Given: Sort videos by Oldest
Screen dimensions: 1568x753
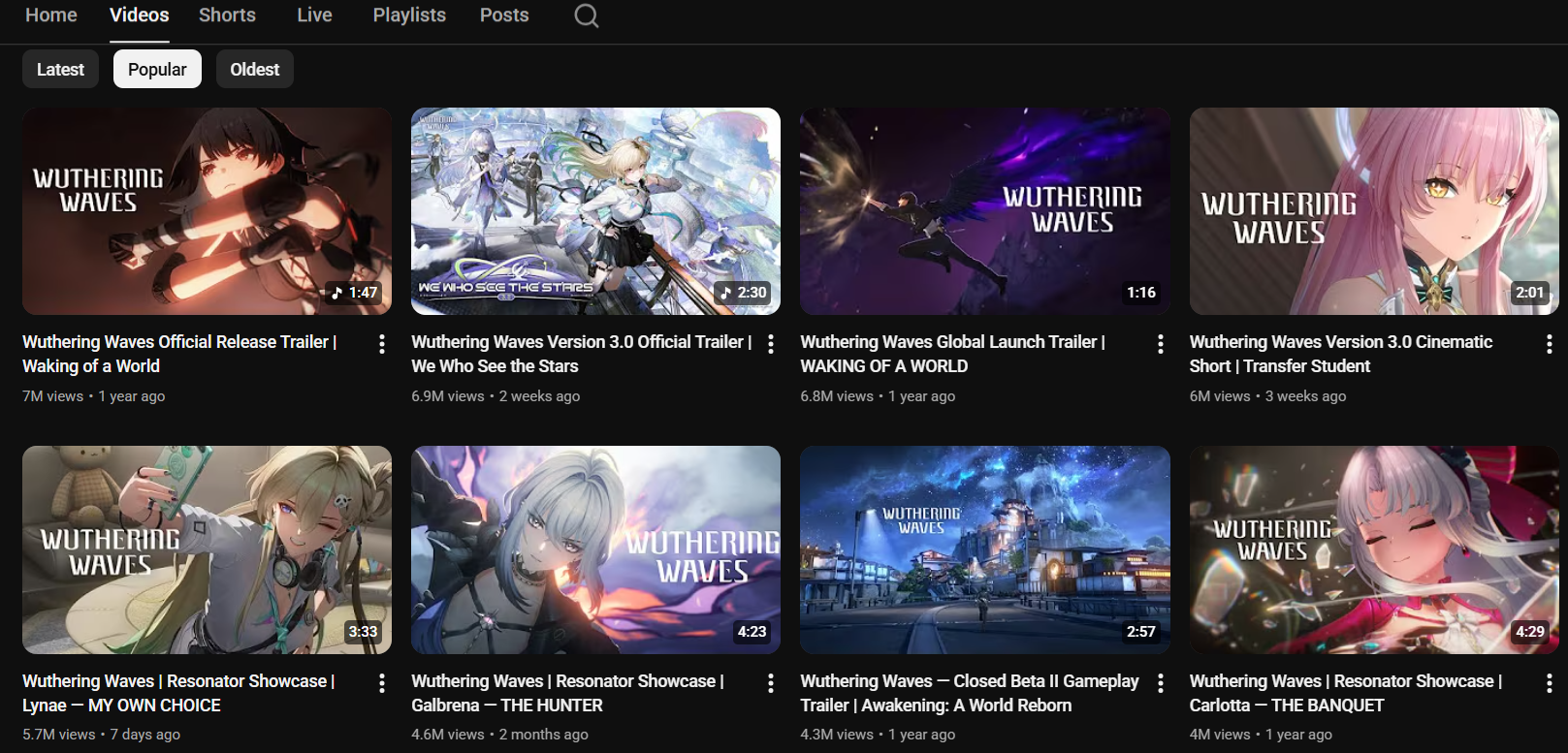Looking at the screenshot, I should tap(254, 69).
